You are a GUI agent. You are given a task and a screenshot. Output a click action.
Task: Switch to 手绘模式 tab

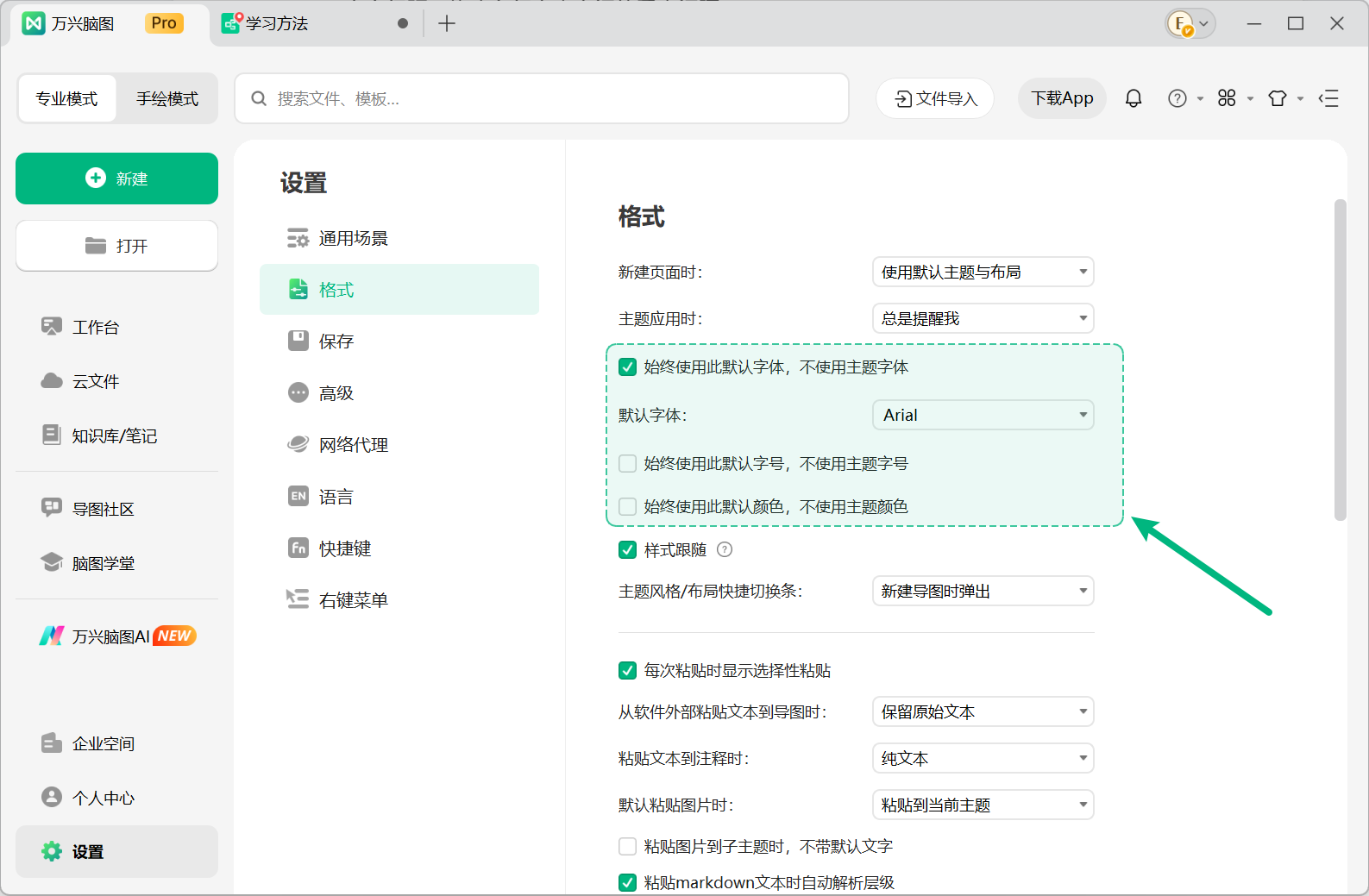[x=167, y=98]
